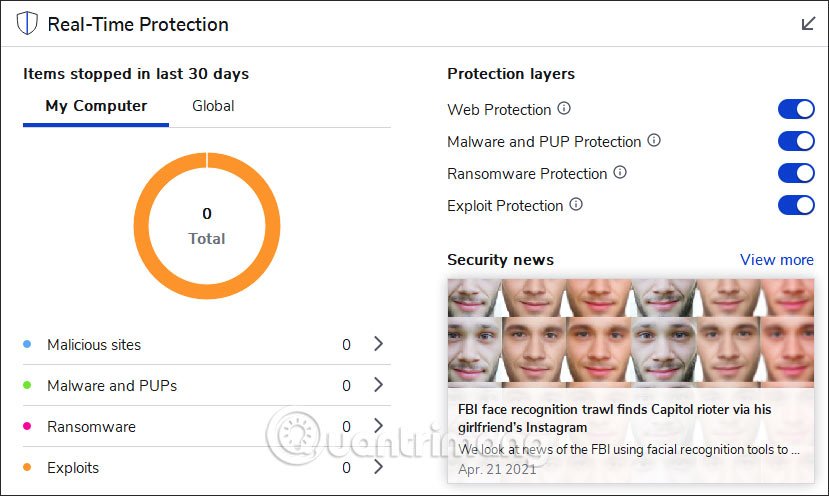Click the Web Protection info icon
Image resolution: width=829 pixels, height=496 pixels.
[564, 109]
